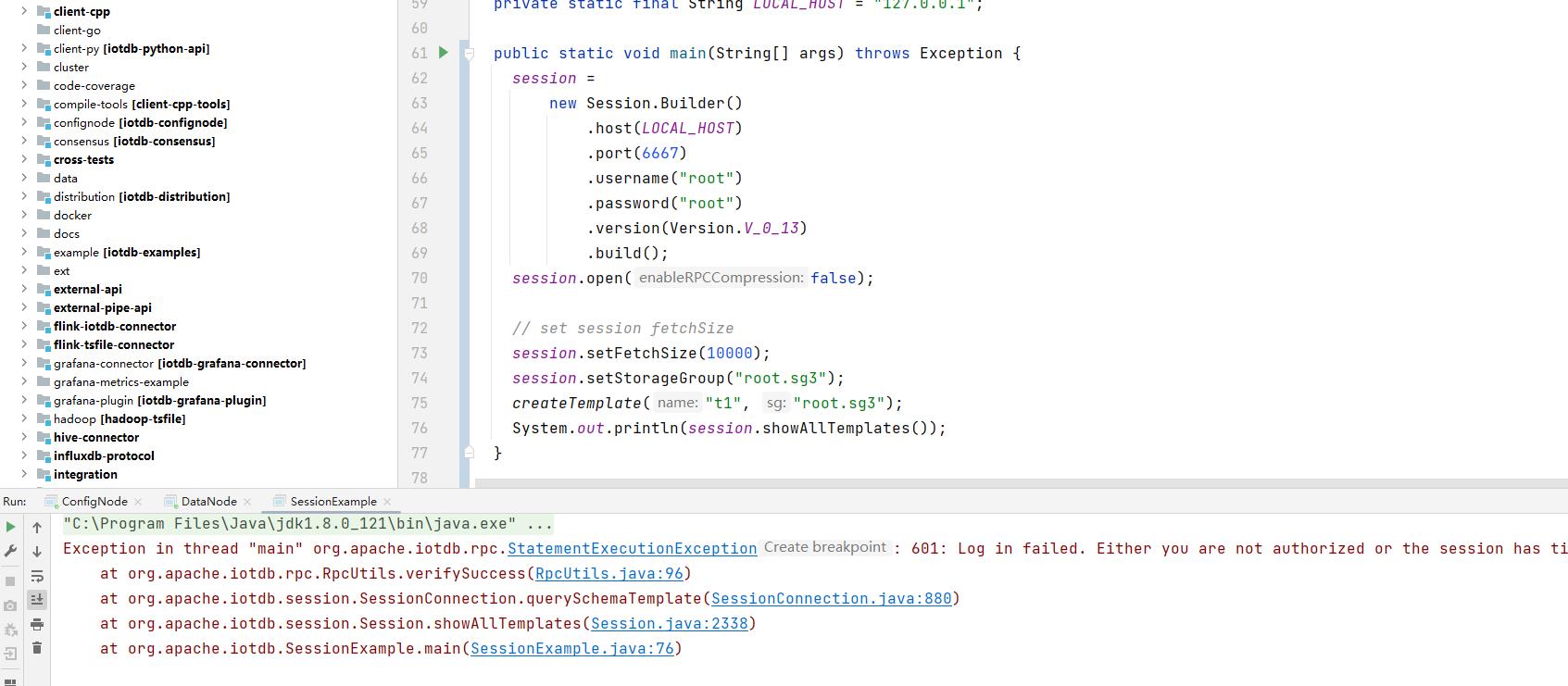Select the docker folder
The height and width of the screenshot is (686, 1568).
(x=72, y=215)
